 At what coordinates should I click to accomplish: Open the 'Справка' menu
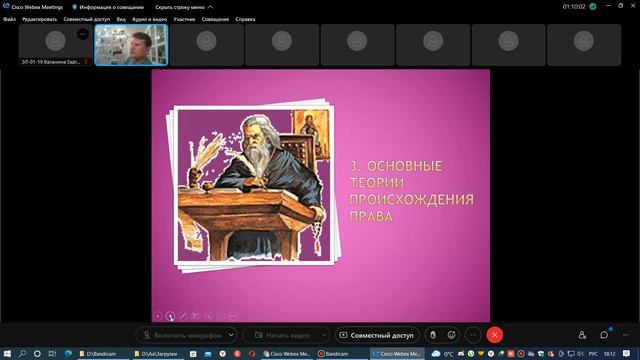(245, 19)
